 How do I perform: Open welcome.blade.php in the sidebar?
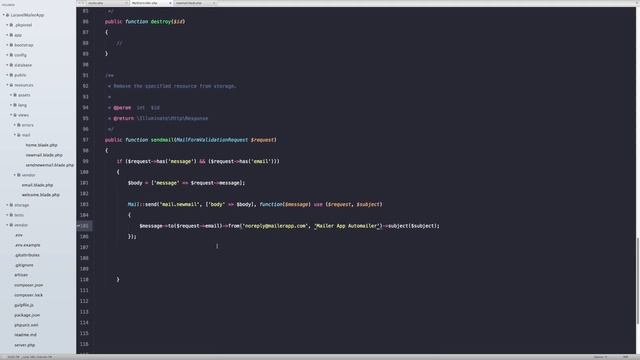click(x=40, y=195)
